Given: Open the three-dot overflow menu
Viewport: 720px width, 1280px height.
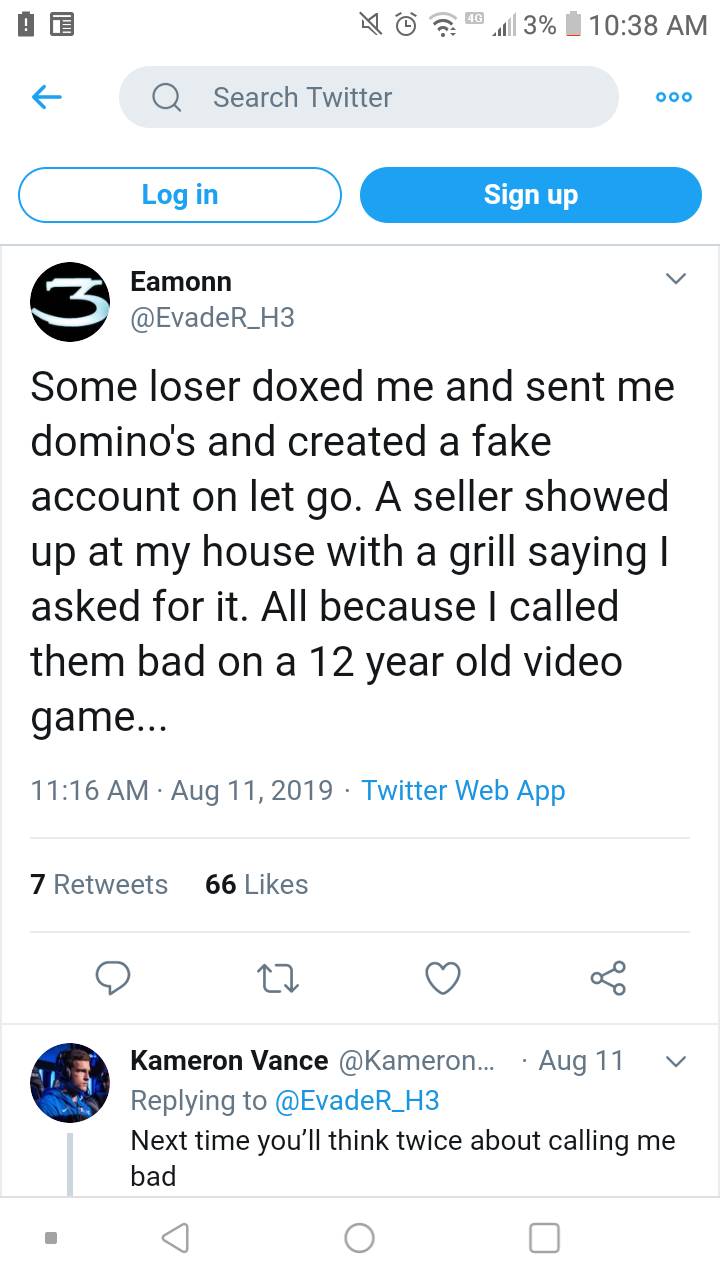Looking at the screenshot, I should click(x=673, y=97).
